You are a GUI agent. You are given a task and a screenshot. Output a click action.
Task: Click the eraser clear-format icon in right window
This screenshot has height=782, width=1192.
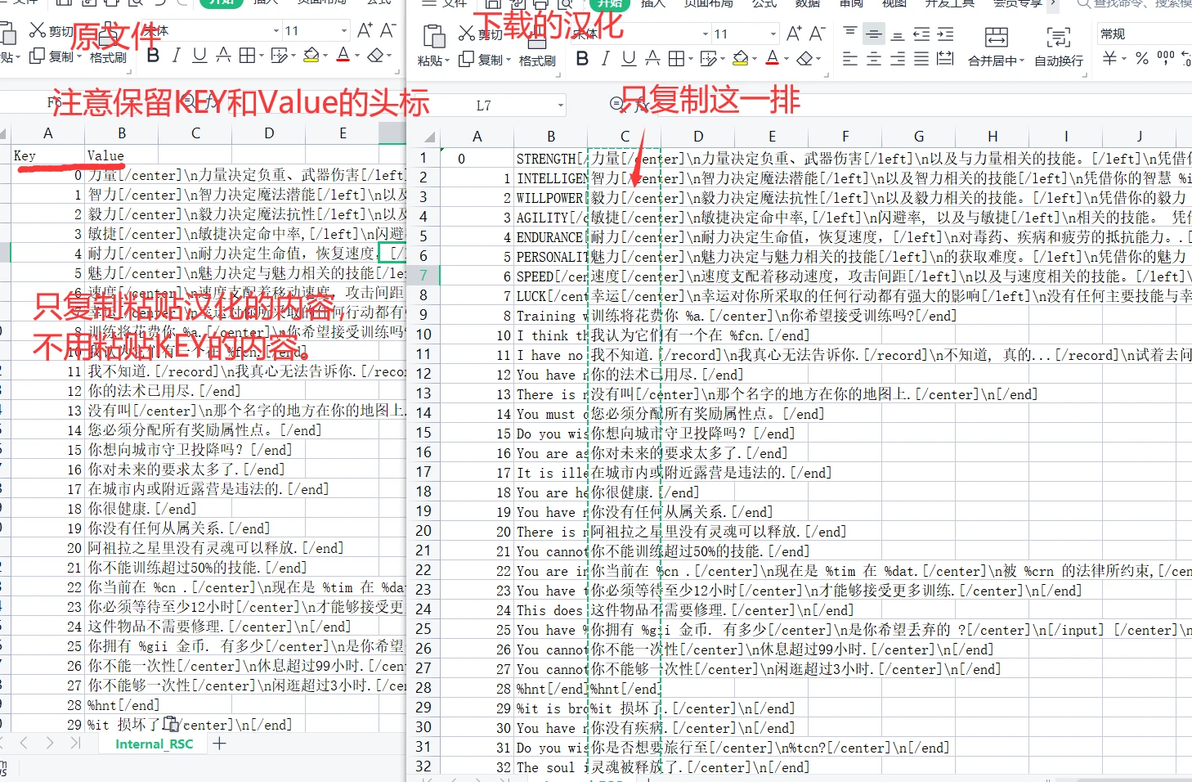(x=804, y=59)
